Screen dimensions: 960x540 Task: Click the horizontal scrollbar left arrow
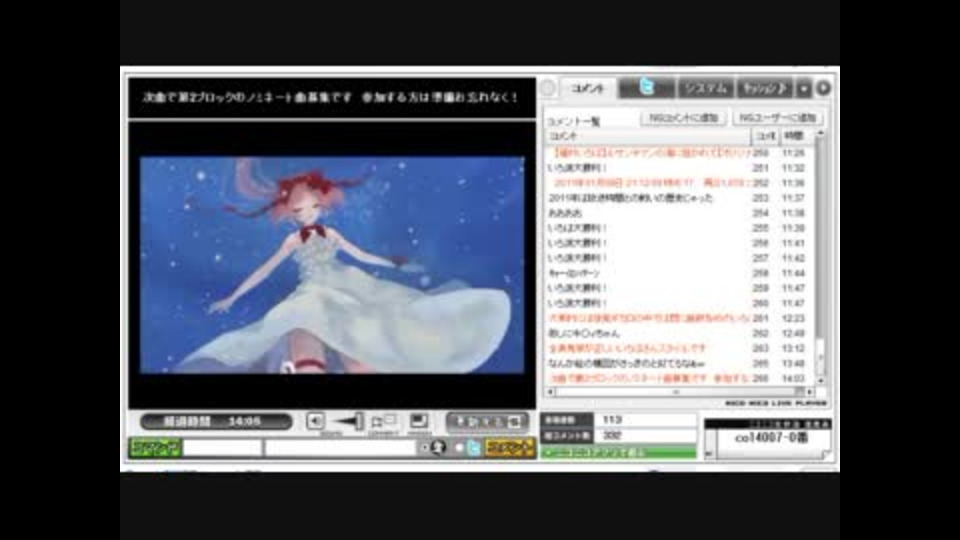point(550,392)
